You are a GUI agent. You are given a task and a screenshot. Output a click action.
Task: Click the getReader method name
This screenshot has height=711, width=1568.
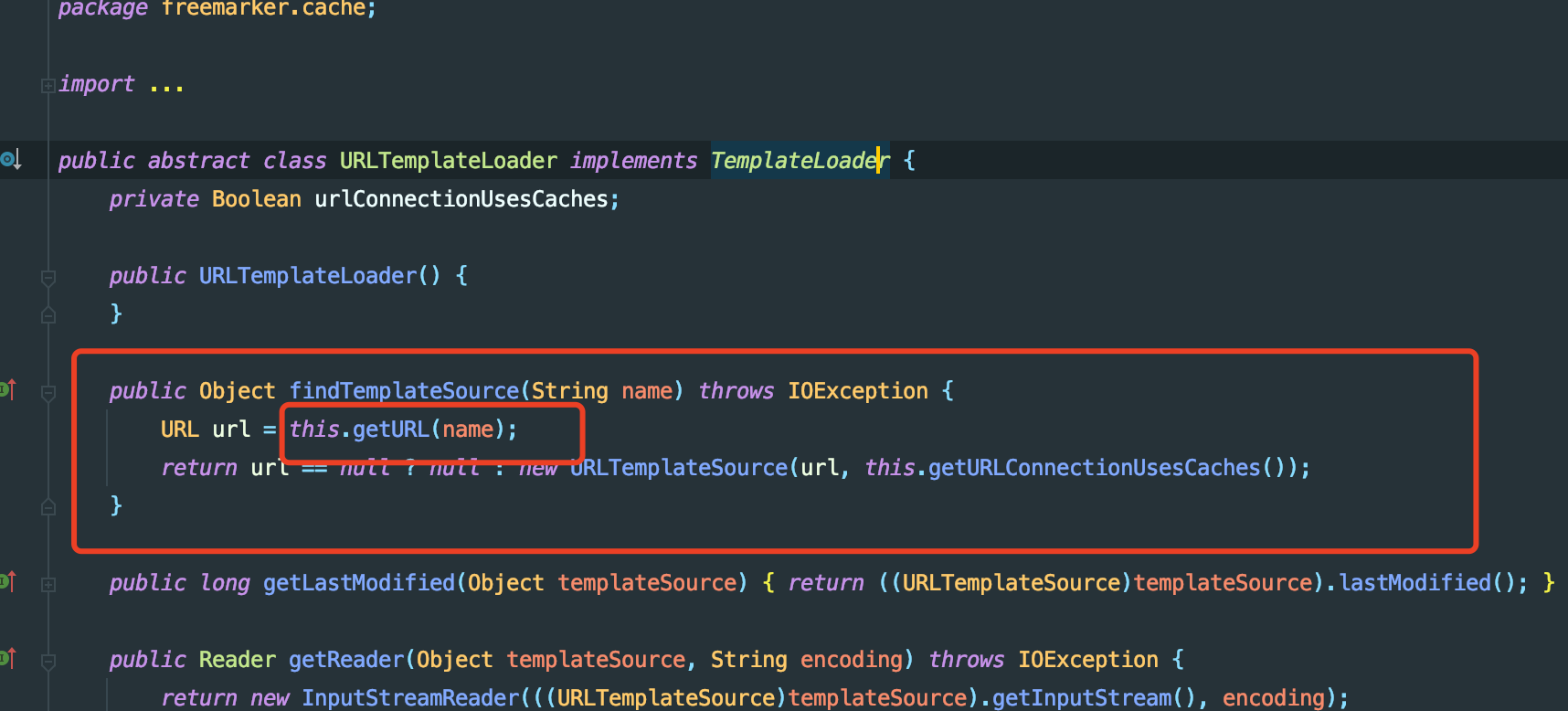(x=346, y=660)
